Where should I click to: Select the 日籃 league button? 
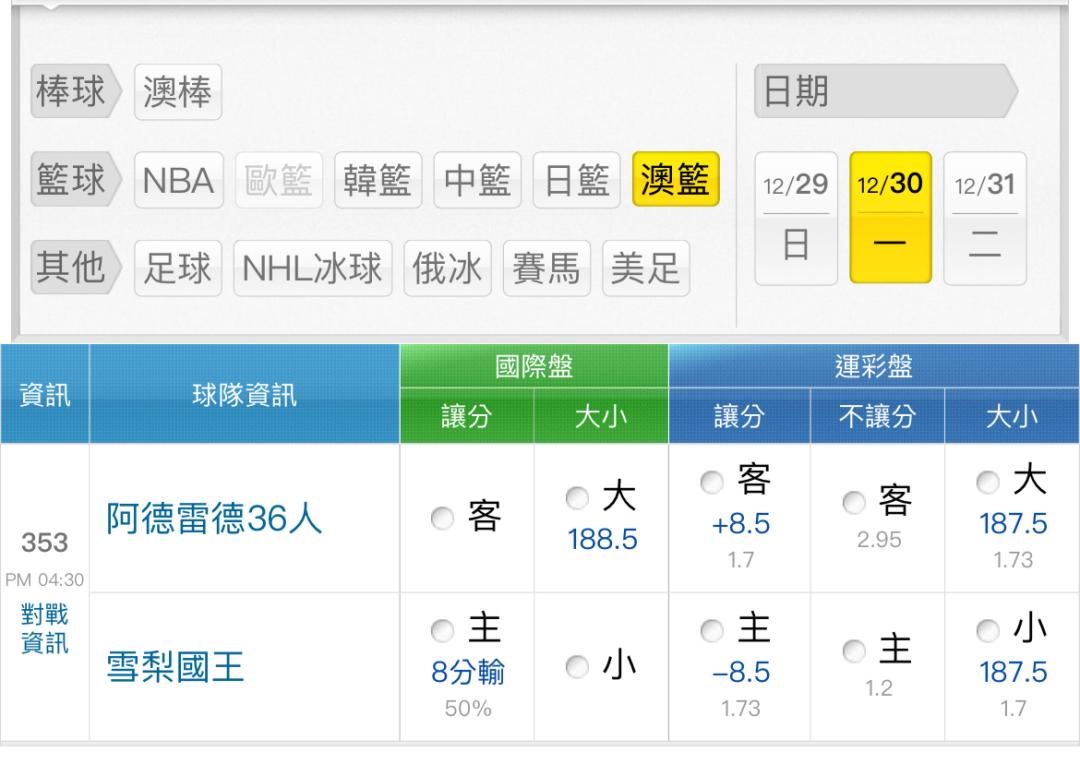(x=577, y=180)
